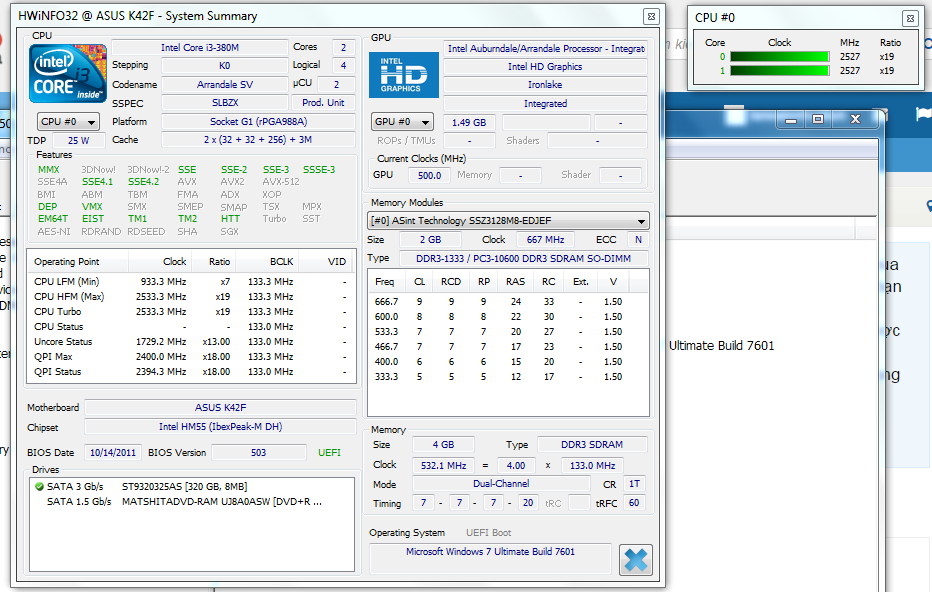Click the Core 1 clock bar
Image resolution: width=932 pixels, height=592 pixels.
coord(780,71)
